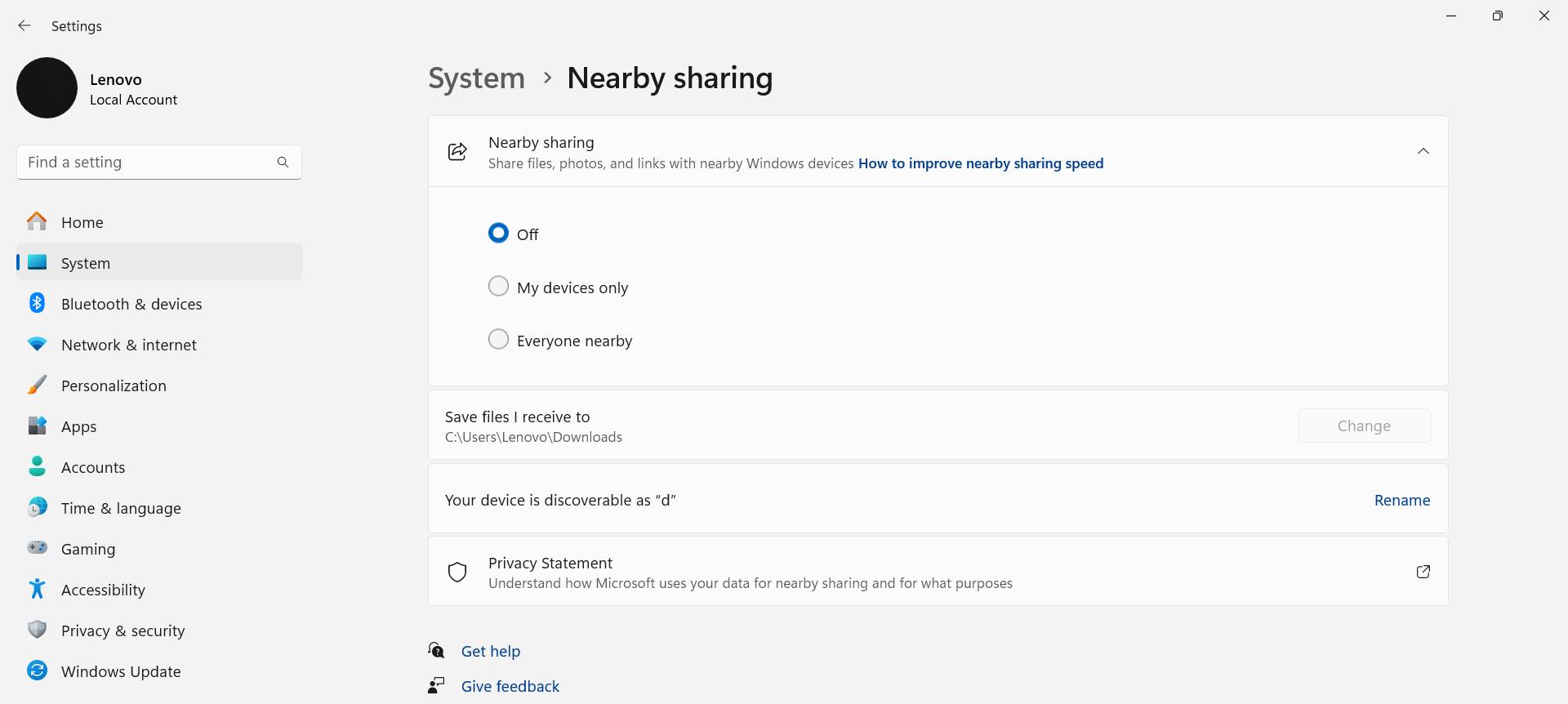Click the Lenovo account avatar picture

pyautogui.click(x=47, y=87)
